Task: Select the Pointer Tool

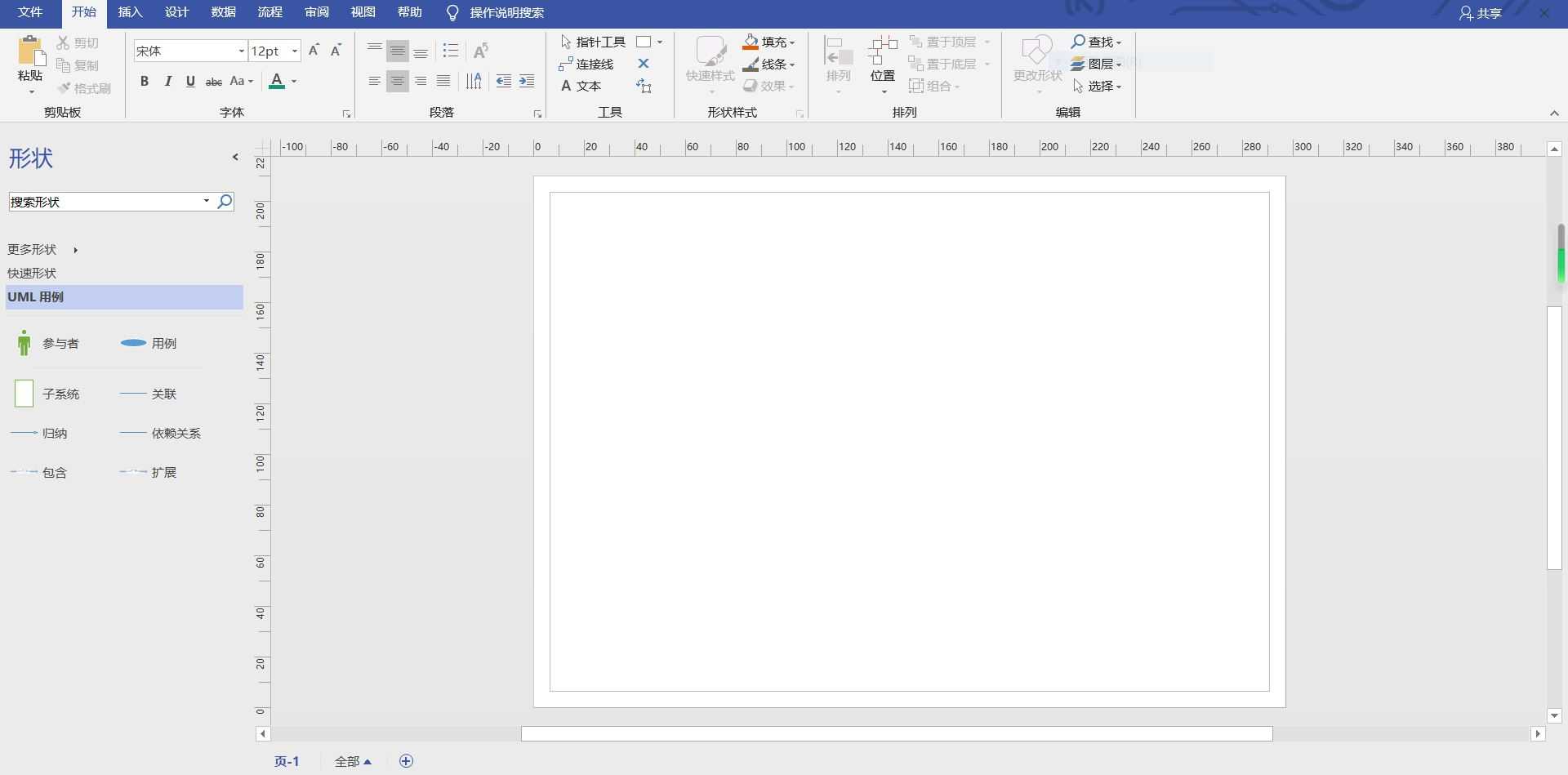Action: (x=593, y=42)
